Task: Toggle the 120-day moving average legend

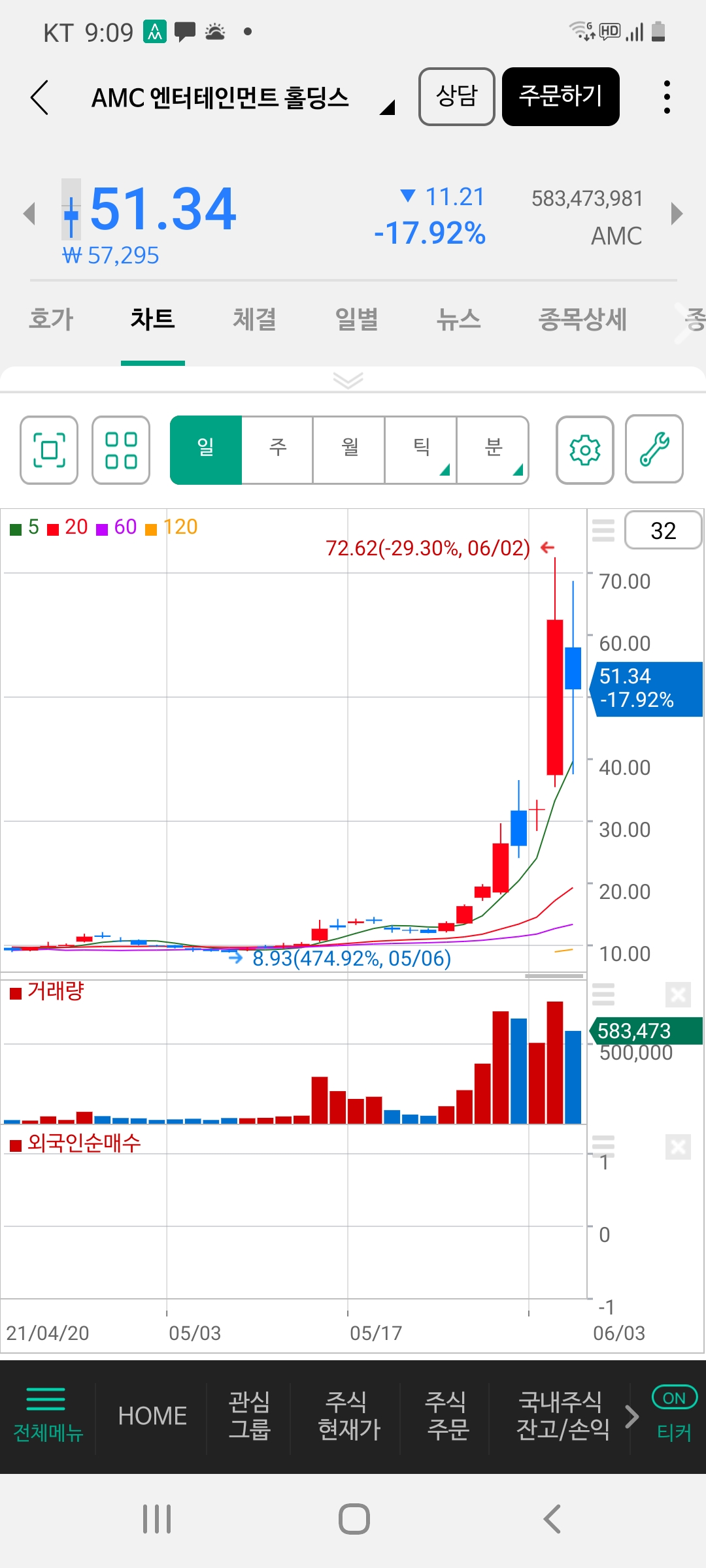Action: [x=171, y=527]
